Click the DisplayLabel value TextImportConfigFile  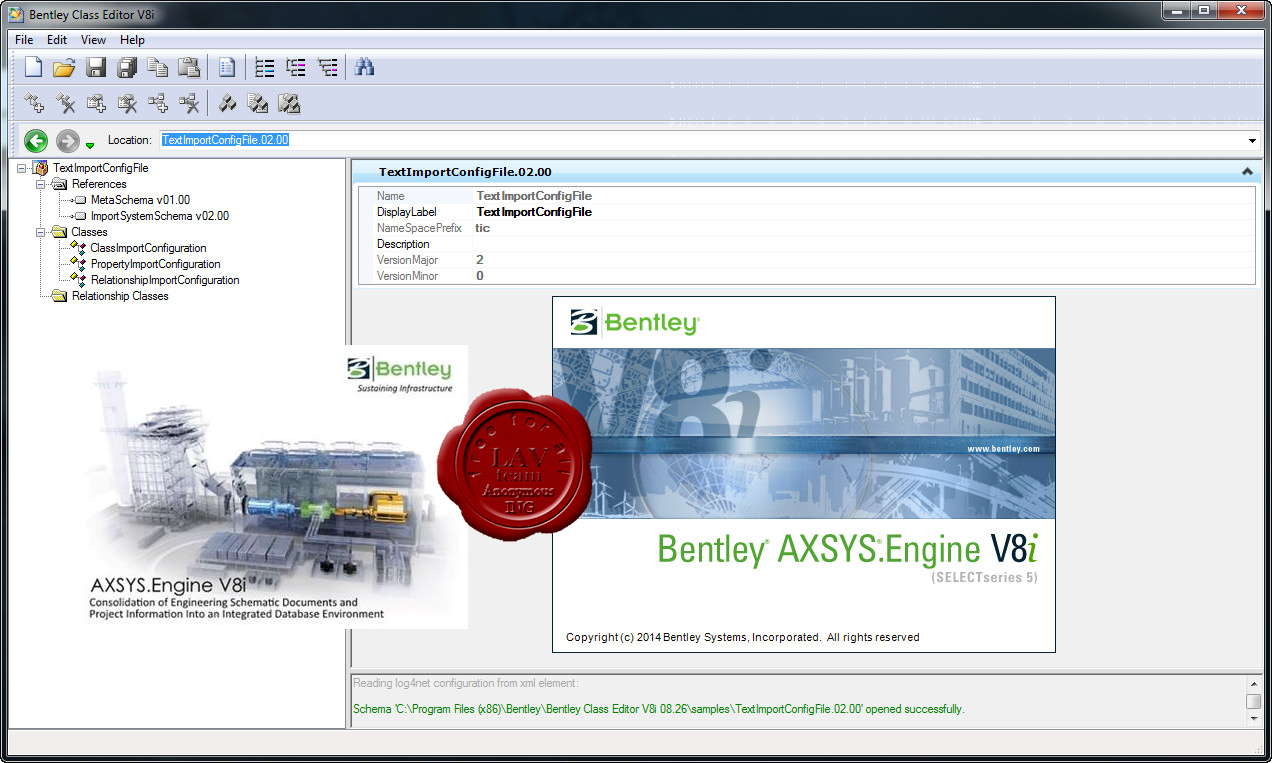(x=534, y=212)
